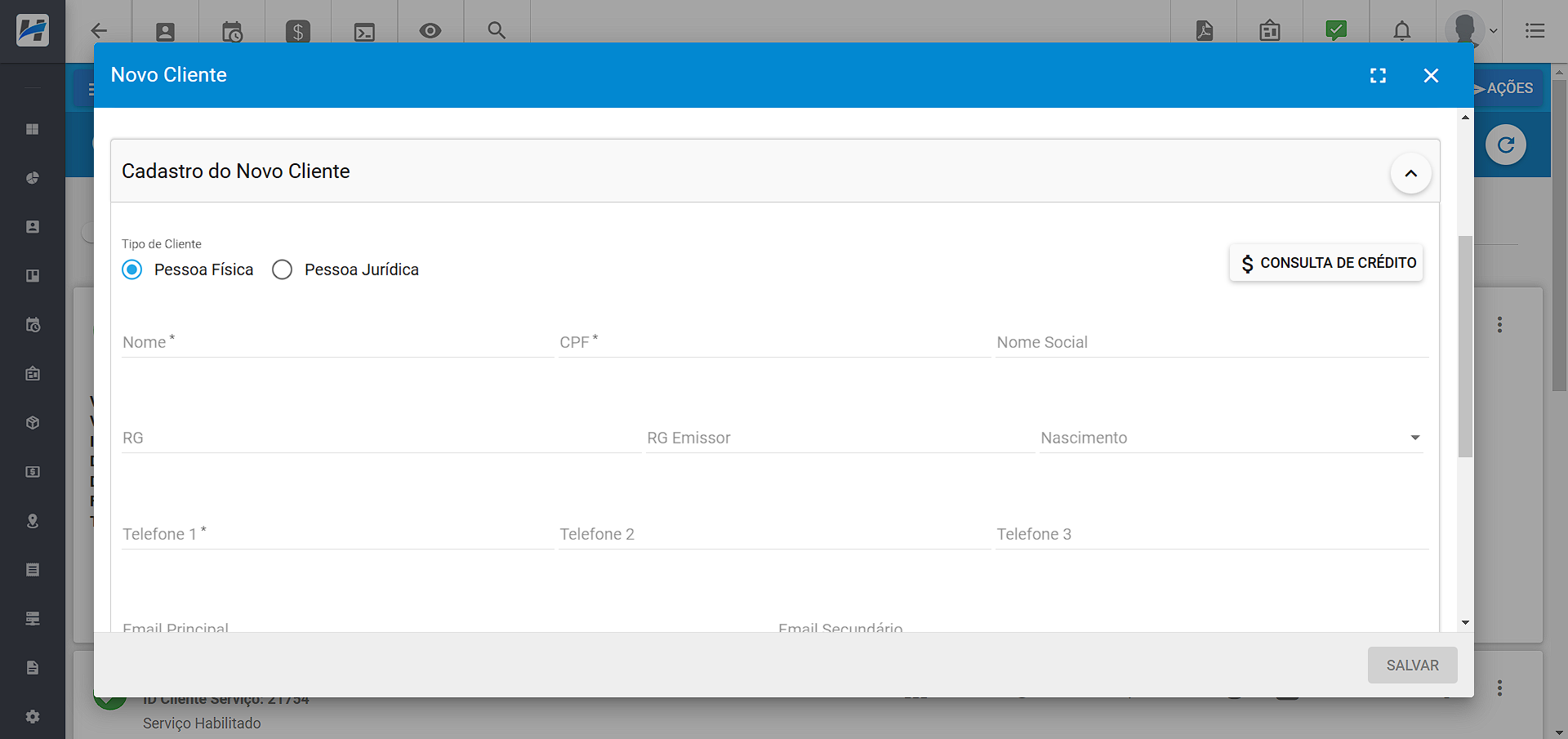Collapse the Cadastro do Novo Cliente section
The height and width of the screenshot is (739, 1568).
(1410, 173)
